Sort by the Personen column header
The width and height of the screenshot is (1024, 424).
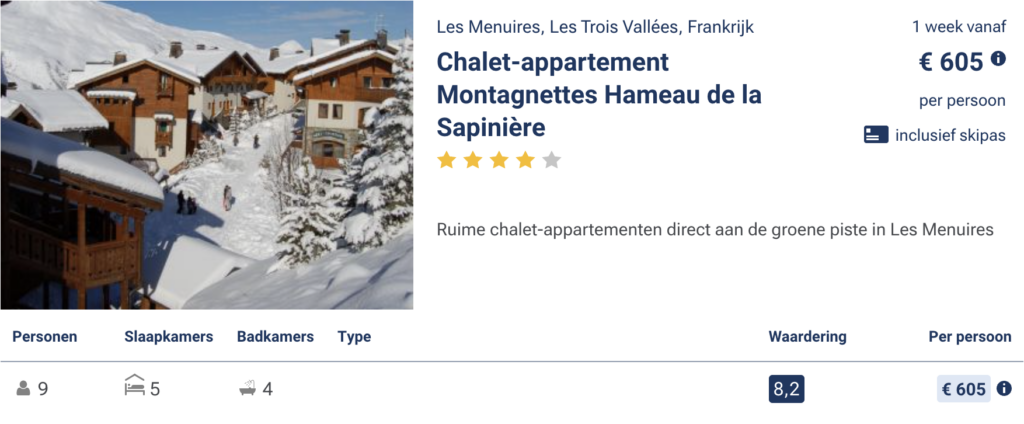click(45, 337)
